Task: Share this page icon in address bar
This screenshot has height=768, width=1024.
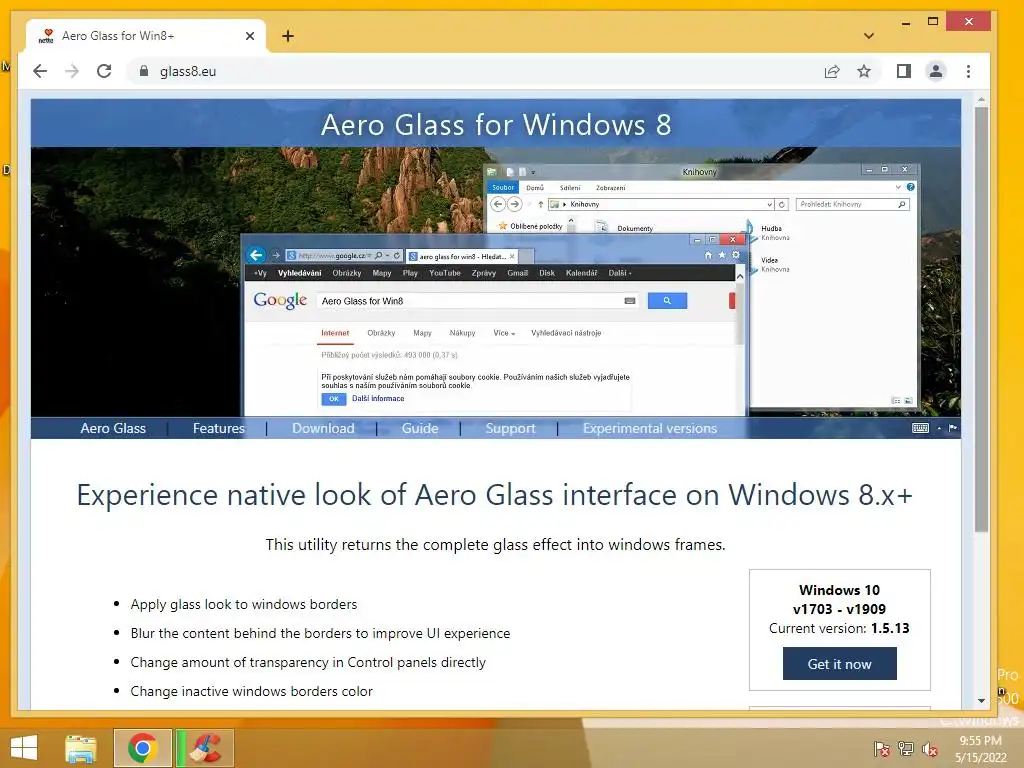Action: [832, 71]
